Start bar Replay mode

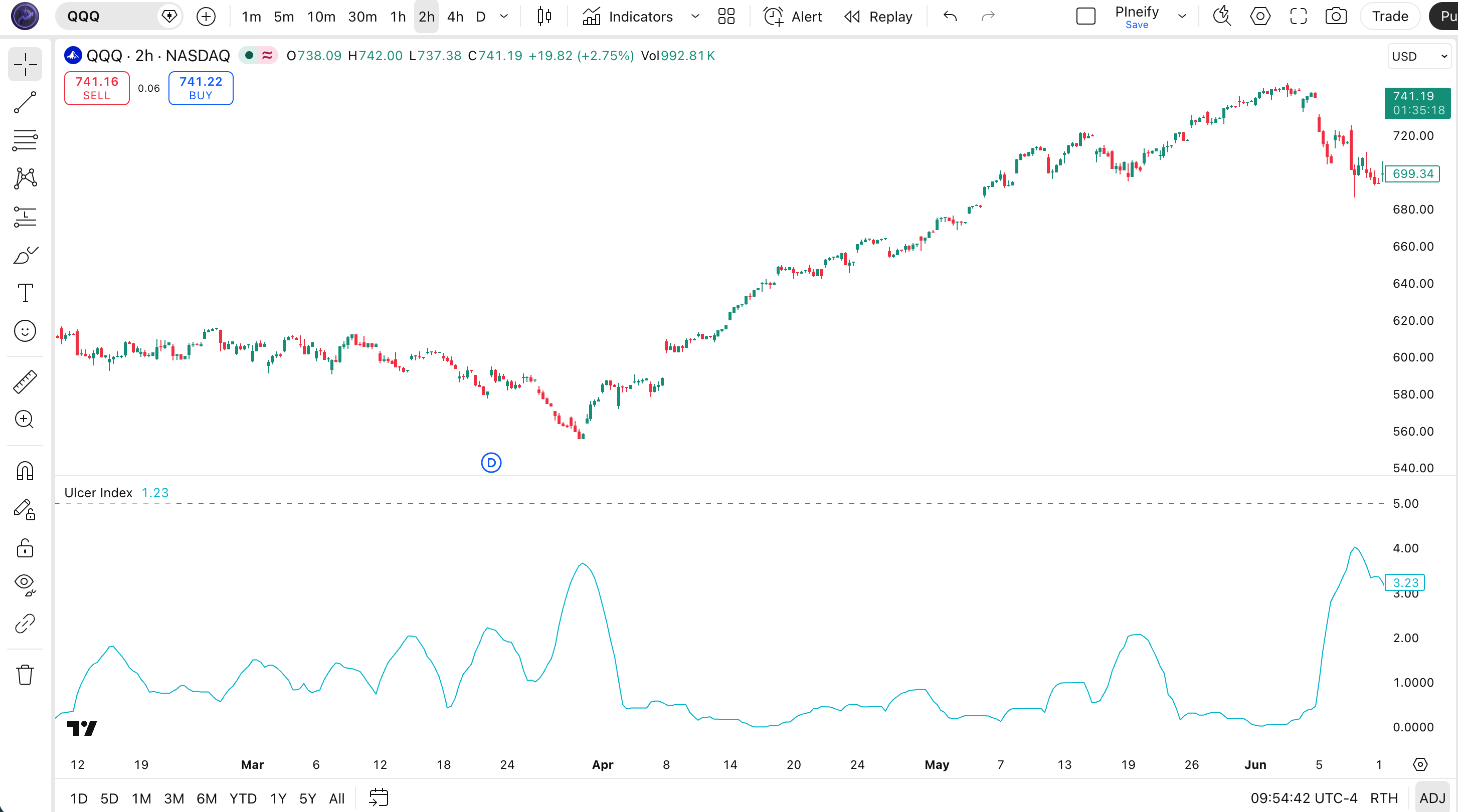click(878, 17)
